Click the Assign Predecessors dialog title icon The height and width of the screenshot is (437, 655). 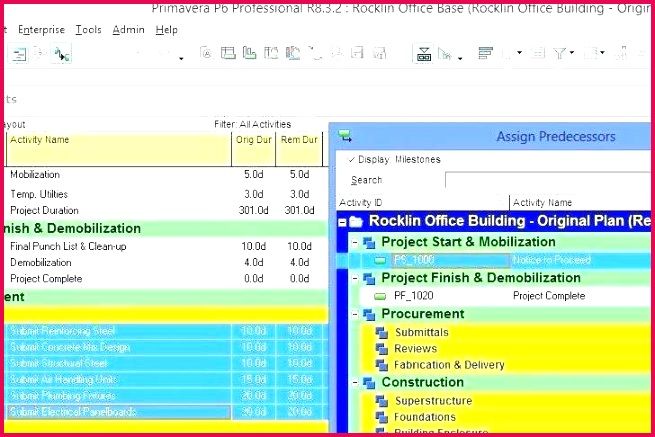pos(345,136)
